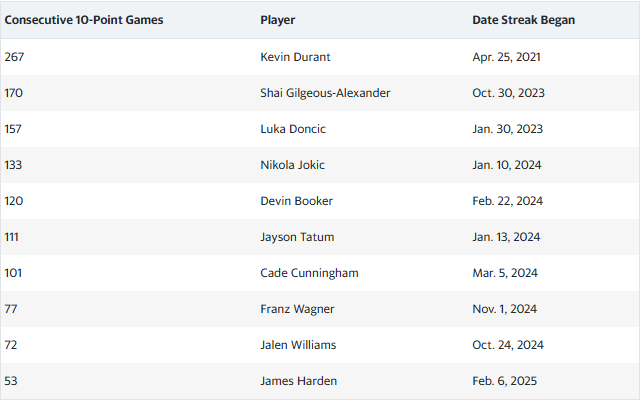The image size is (642, 405).
Task: Click the "Date Streak Began" column header
Action: click(x=523, y=20)
